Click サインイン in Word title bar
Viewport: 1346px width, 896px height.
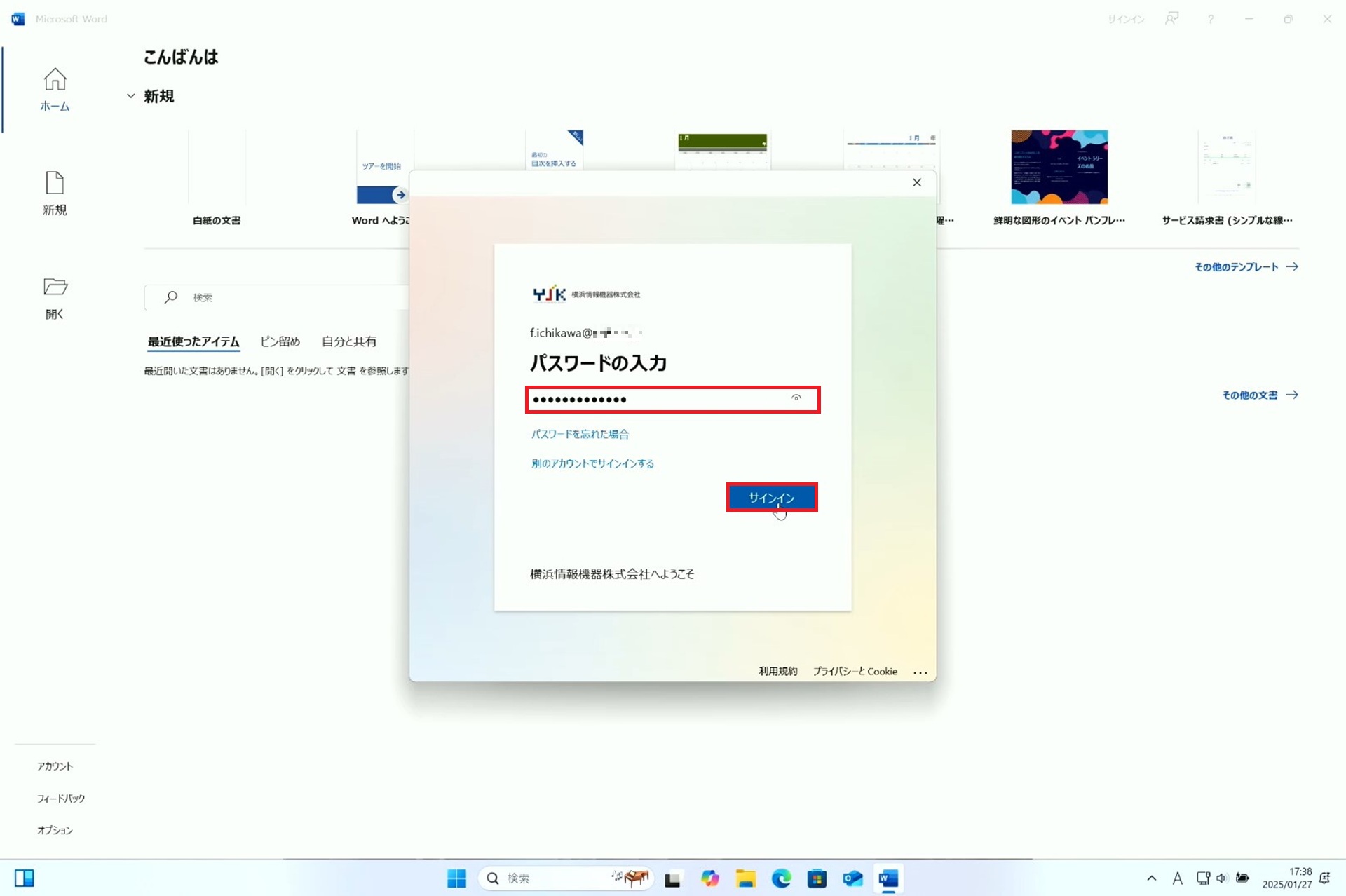pos(1125,19)
